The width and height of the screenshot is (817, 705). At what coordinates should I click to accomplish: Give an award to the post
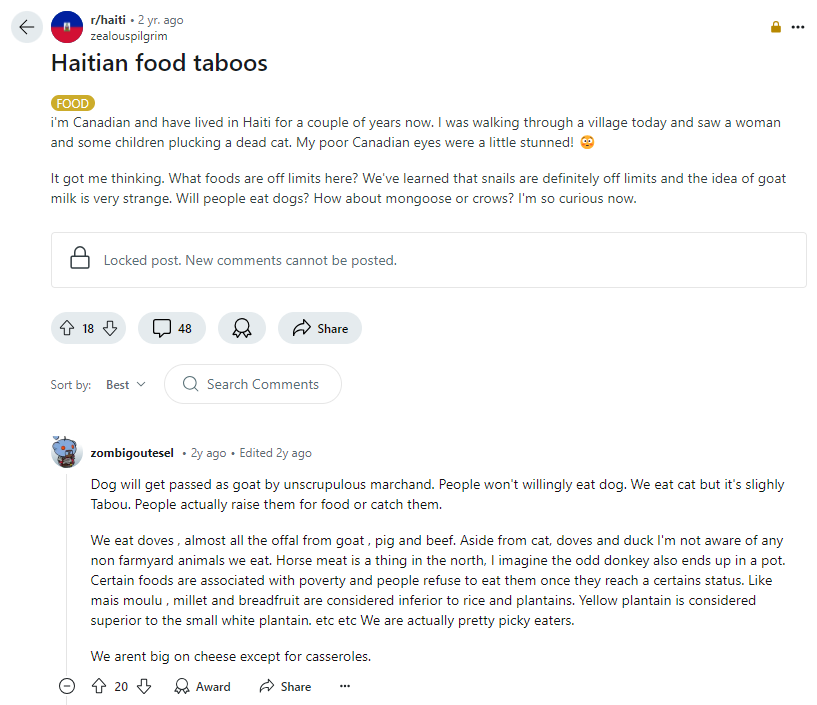(241, 328)
